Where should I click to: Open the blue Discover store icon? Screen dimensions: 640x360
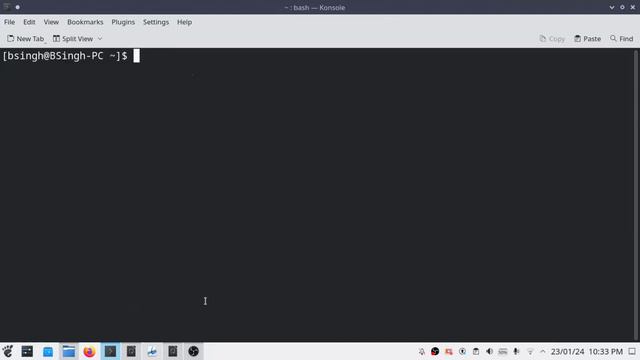click(x=48, y=351)
